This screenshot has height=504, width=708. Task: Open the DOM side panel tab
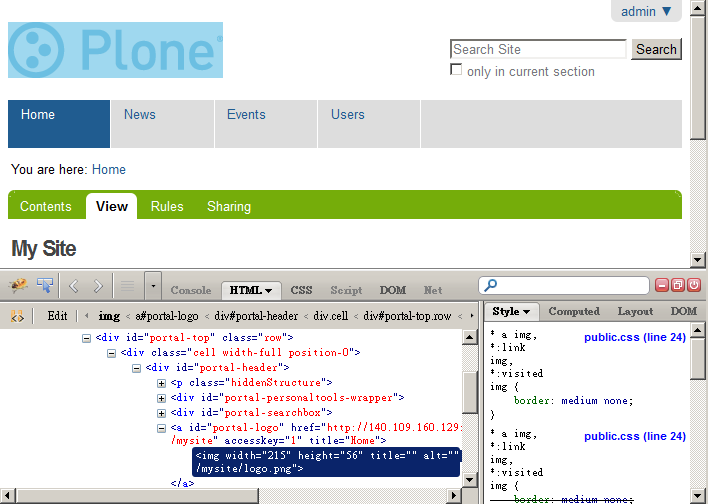tap(684, 311)
